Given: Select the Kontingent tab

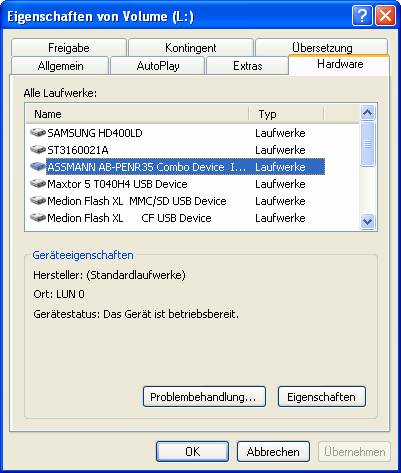Looking at the screenshot, I should pyautogui.click(x=191, y=47).
